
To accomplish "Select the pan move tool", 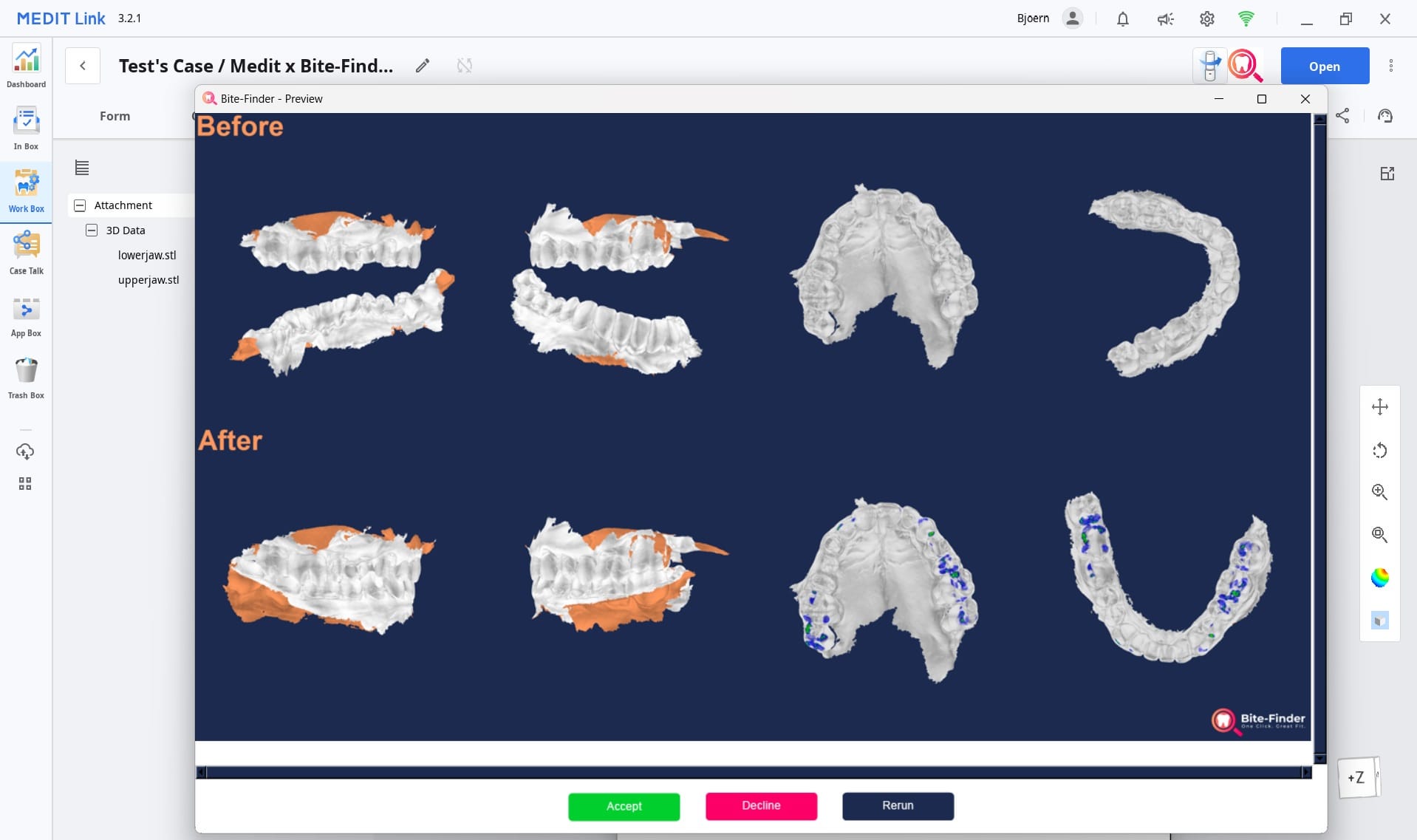I will tap(1380, 407).
